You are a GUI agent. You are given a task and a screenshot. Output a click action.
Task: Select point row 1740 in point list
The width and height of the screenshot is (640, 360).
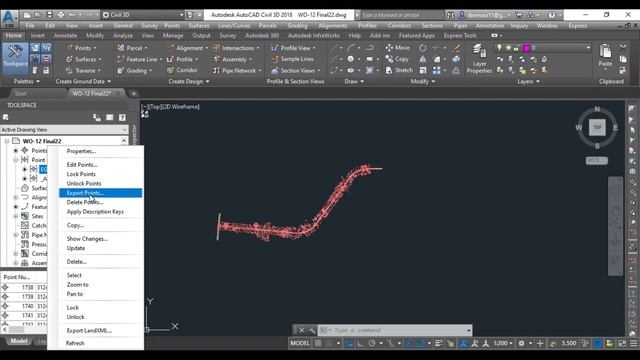pyautogui.click(x=24, y=306)
